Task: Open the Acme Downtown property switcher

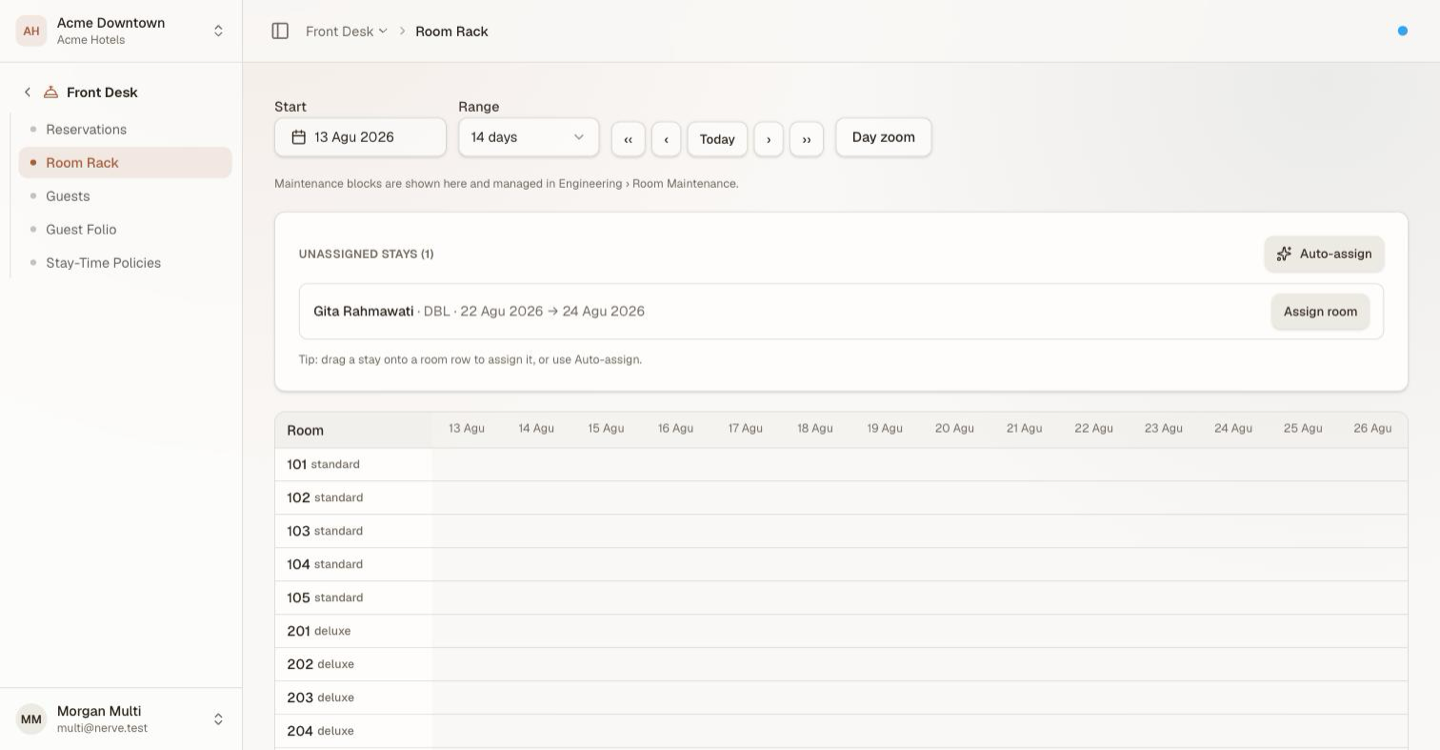Action: [121, 31]
